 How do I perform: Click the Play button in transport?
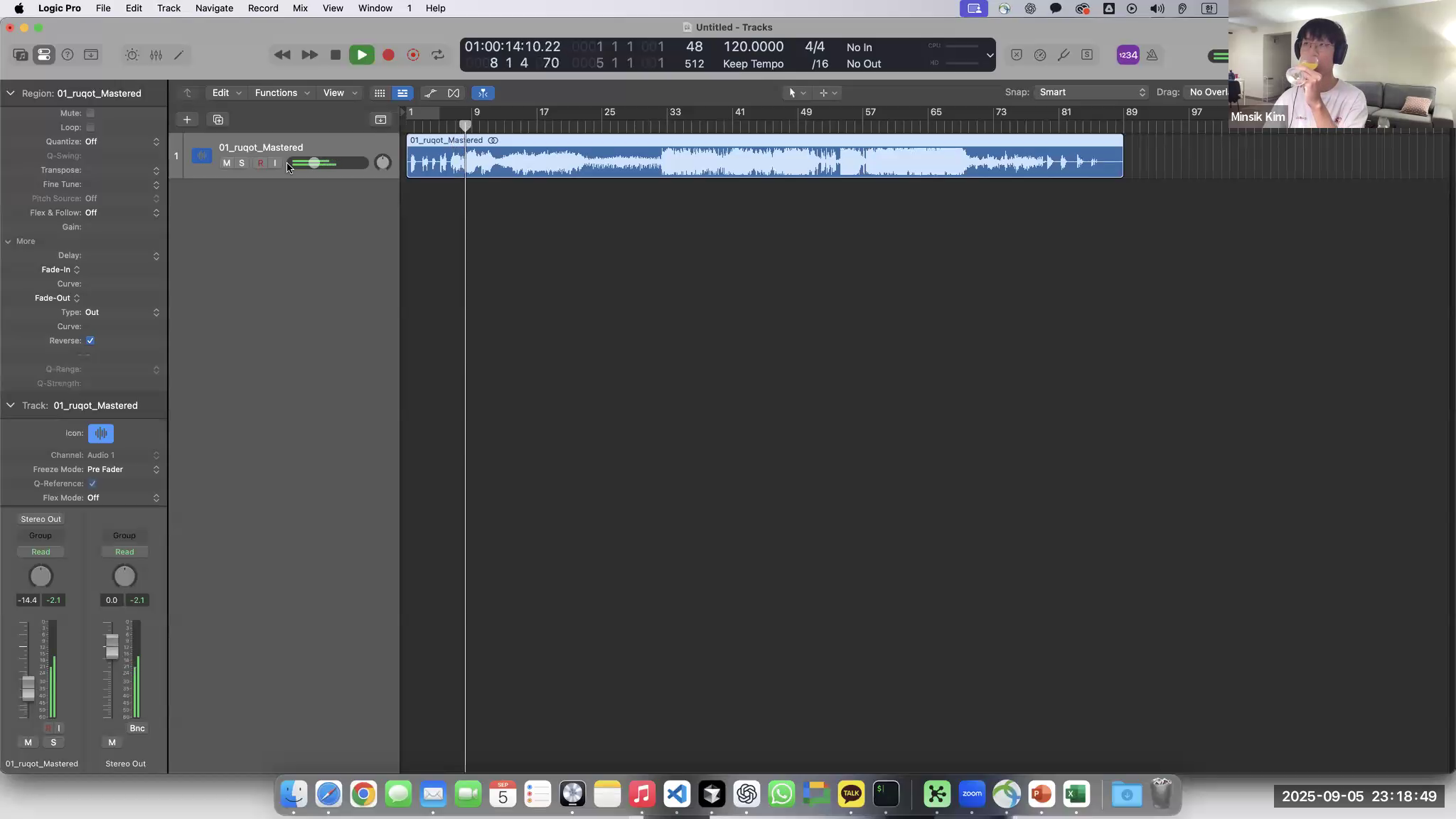[361, 55]
